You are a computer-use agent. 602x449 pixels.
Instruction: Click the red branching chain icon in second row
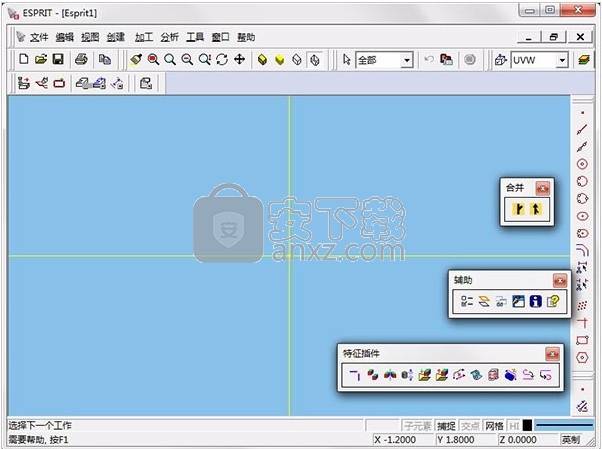click(x=41, y=83)
